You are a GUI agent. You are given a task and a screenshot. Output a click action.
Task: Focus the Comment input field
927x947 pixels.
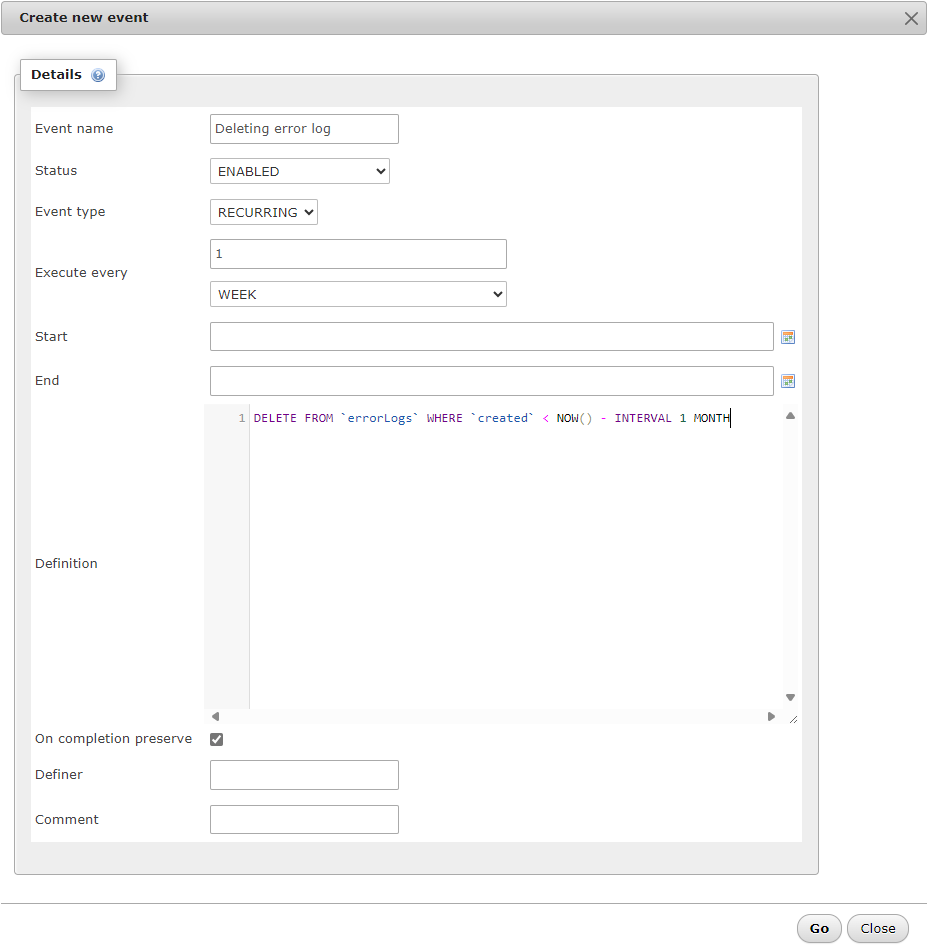(x=304, y=820)
